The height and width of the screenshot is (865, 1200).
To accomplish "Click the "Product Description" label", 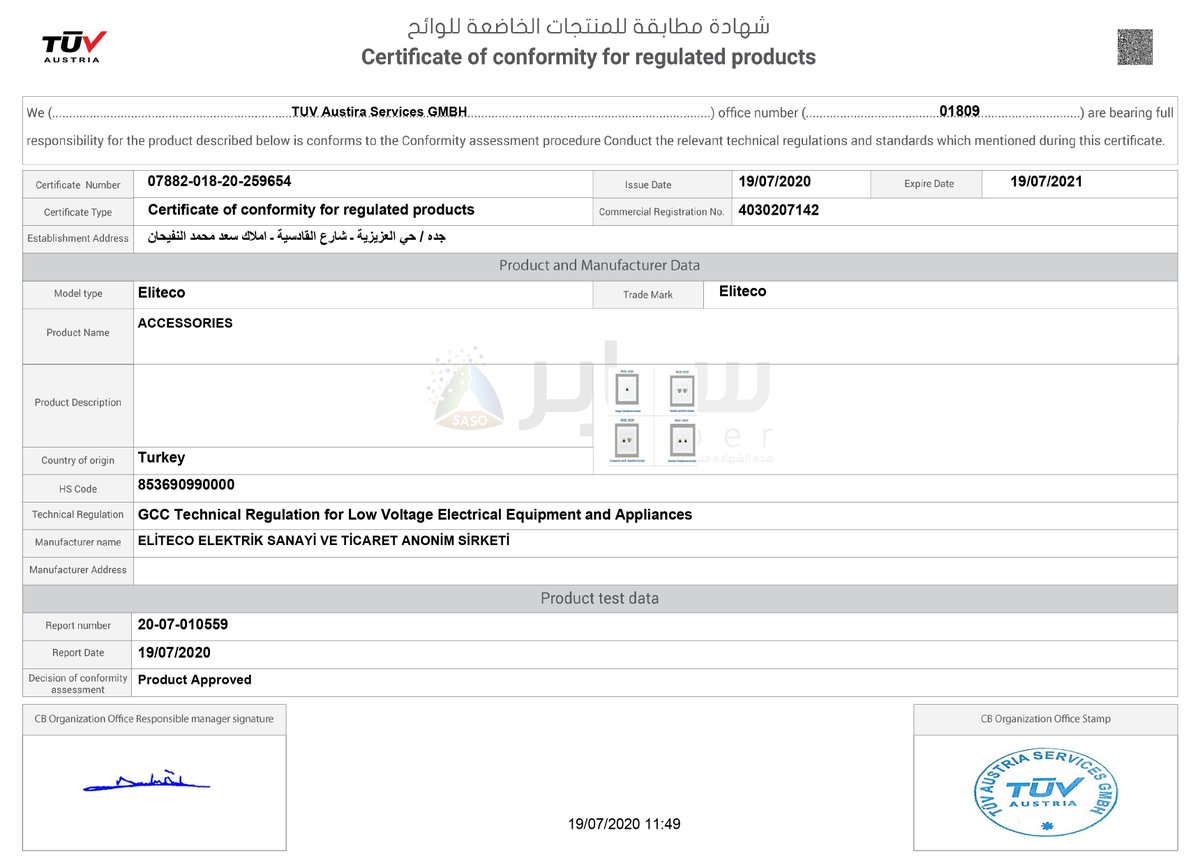I will click(78, 402).
